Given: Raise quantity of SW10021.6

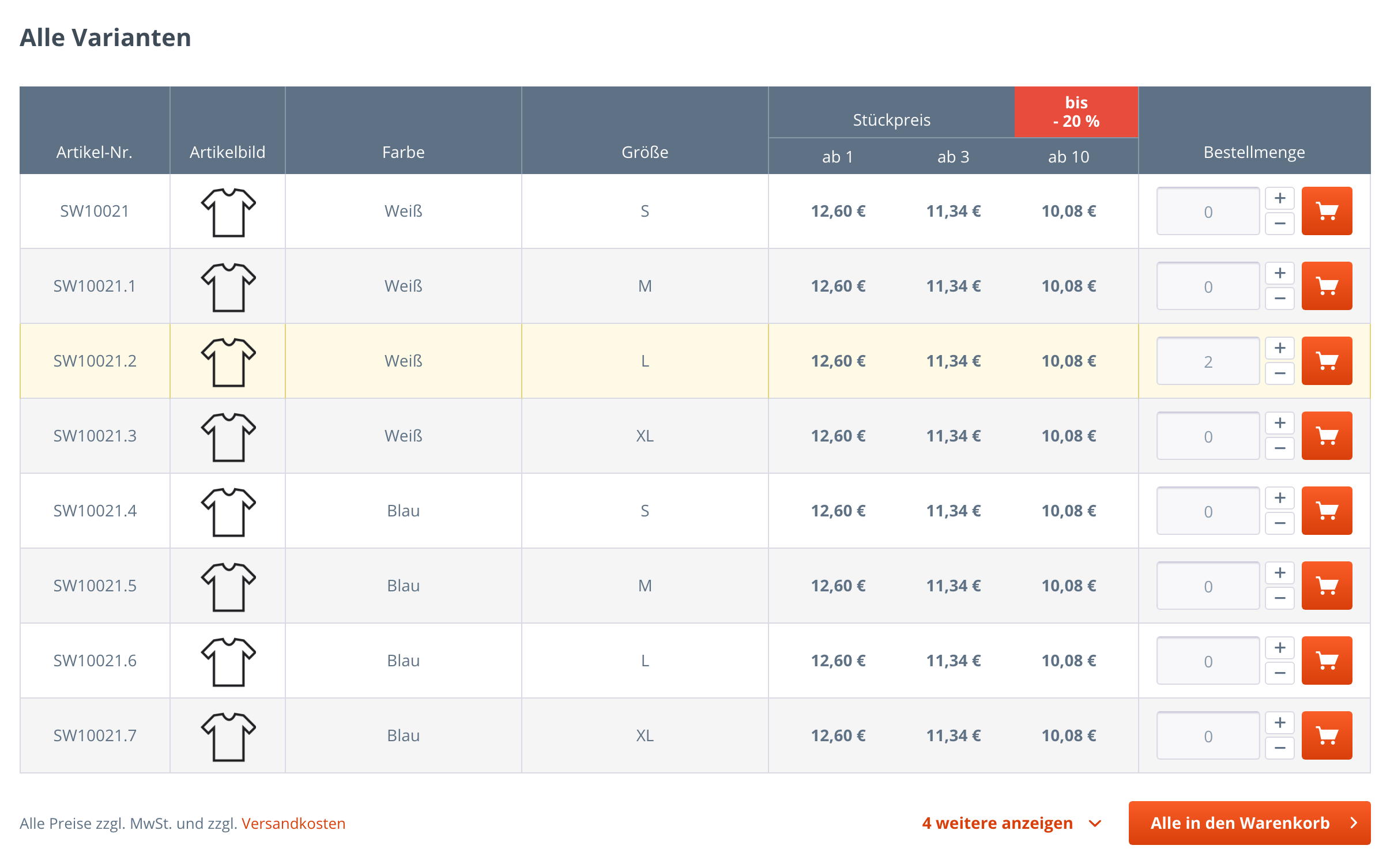Looking at the screenshot, I should pos(1280,648).
